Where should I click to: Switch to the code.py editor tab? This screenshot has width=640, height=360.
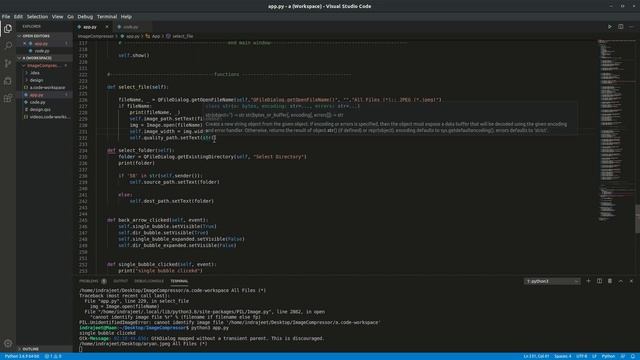[x=131, y=27]
